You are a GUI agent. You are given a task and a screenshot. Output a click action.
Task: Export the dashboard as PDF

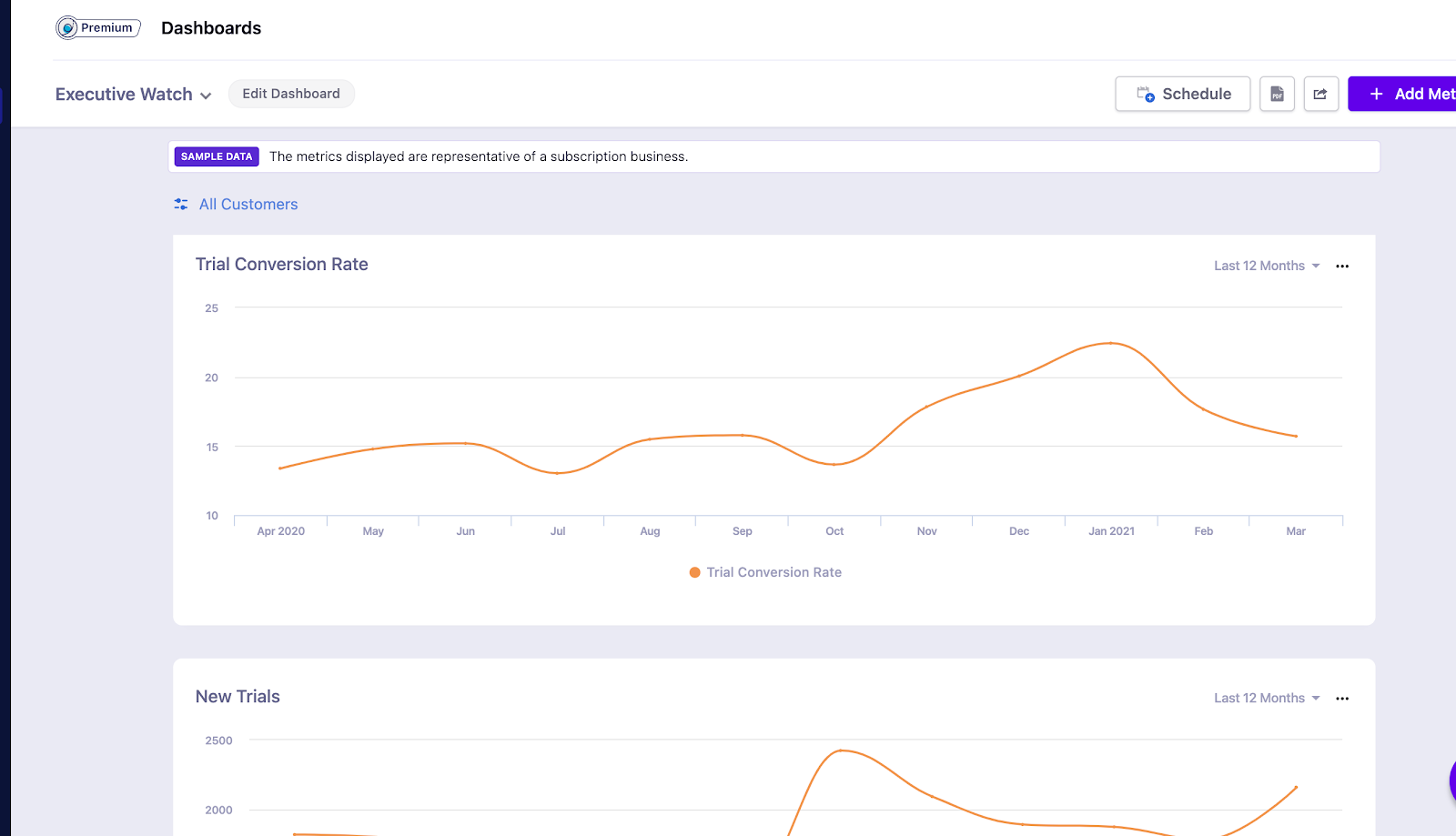click(1277, 94)
